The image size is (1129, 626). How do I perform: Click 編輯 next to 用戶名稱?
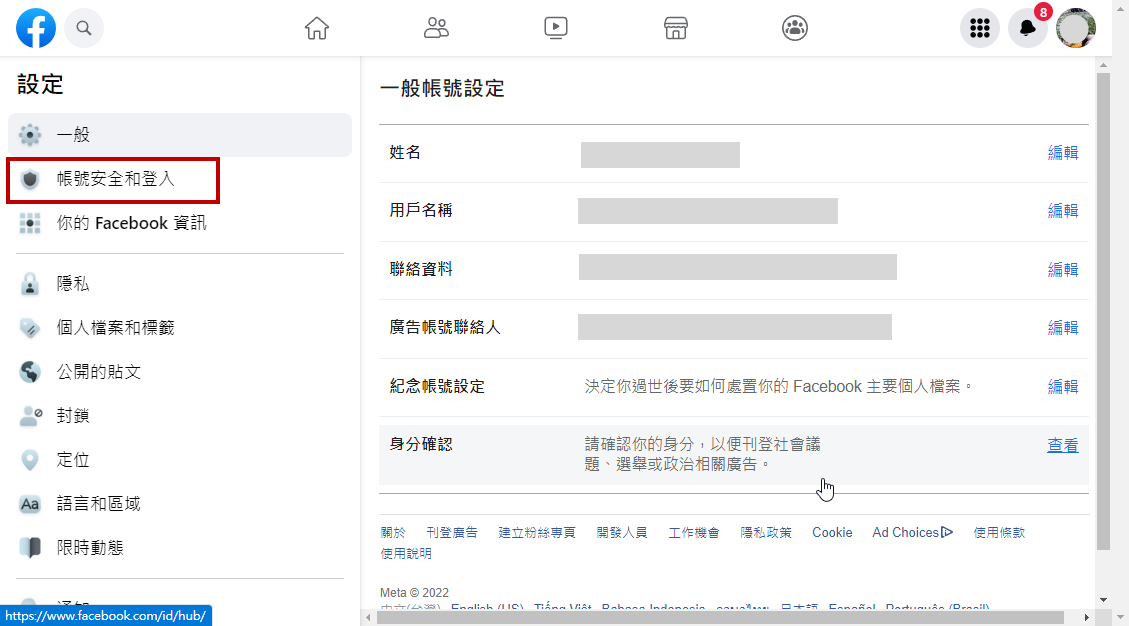(1062, 211)
